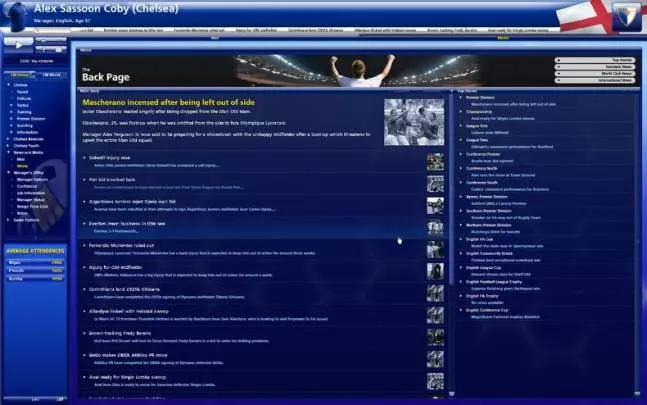Screen dimensions: 647x405
Task: Open Confidence in the sidebar
Action: pos(27,186)
